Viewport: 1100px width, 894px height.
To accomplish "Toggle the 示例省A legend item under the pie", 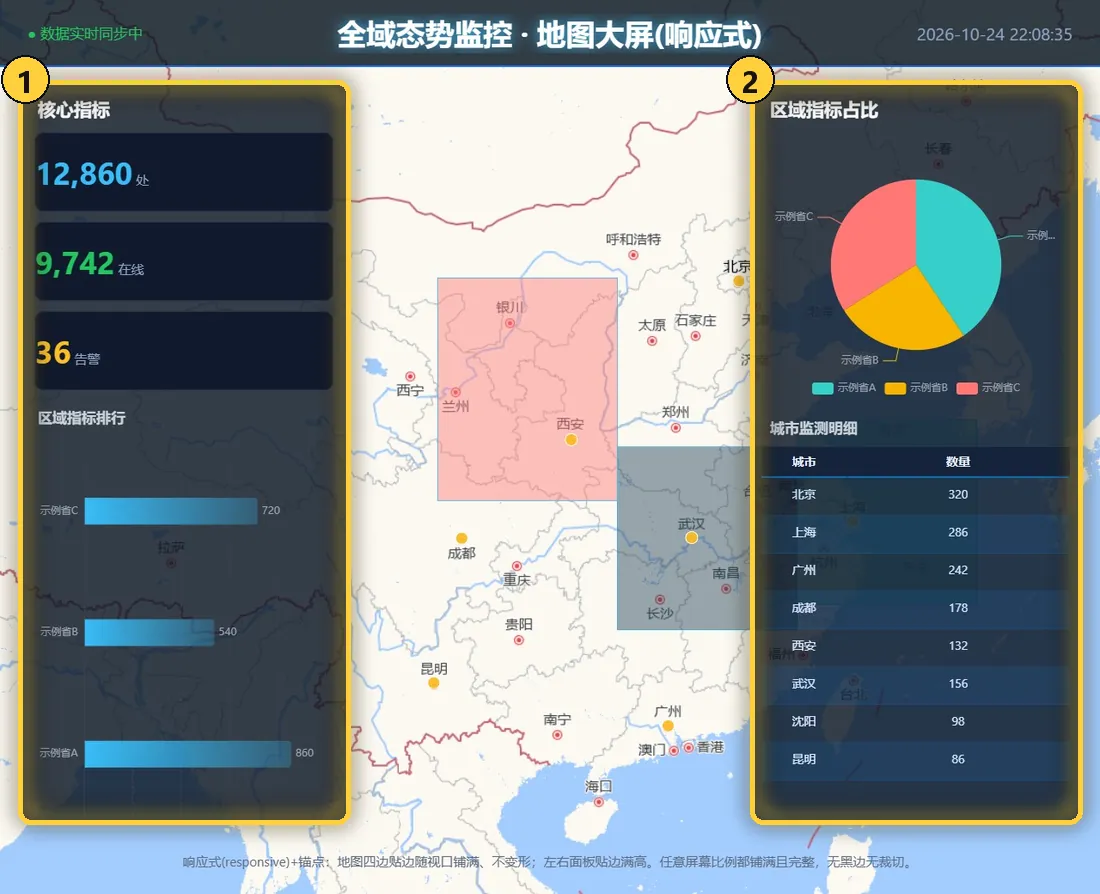I will click(844, 387).
